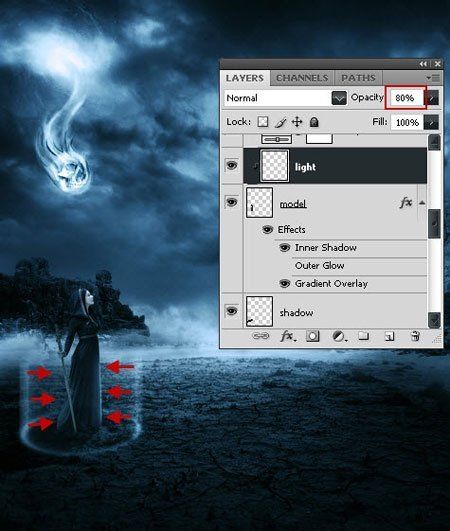Delete layer with trash icon
450x531 pixels.
coord(415,336)
